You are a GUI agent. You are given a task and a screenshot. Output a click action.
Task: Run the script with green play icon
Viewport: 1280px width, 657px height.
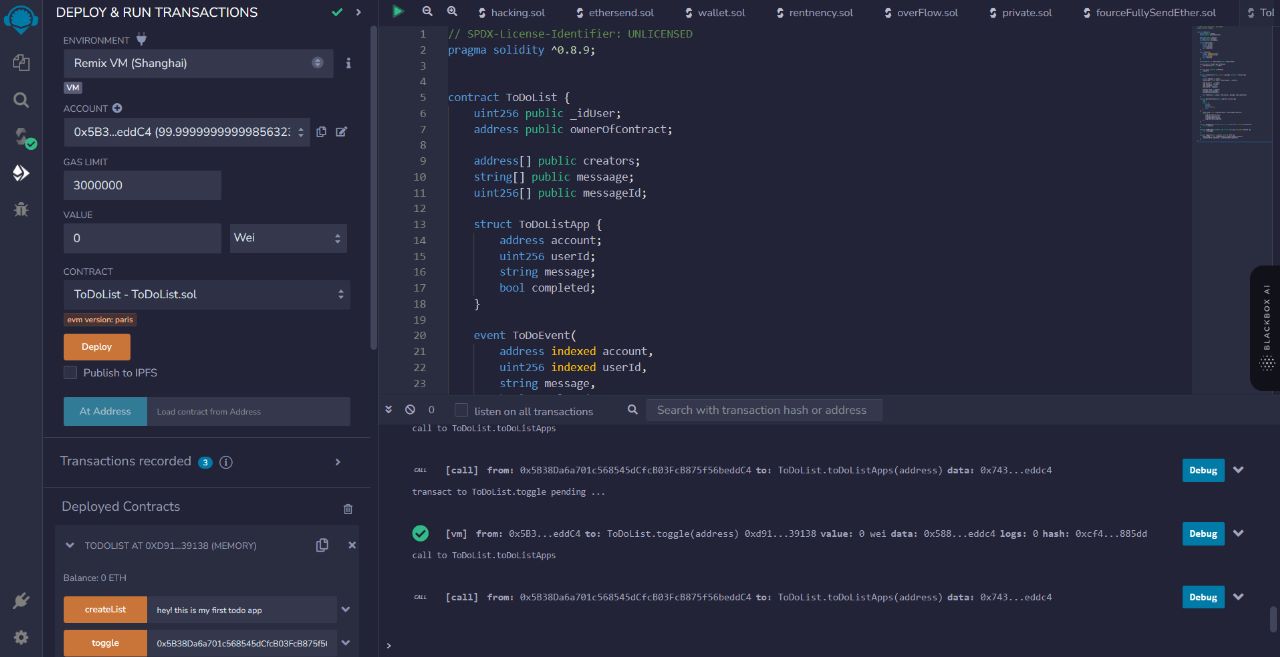[x=398, y=11]
